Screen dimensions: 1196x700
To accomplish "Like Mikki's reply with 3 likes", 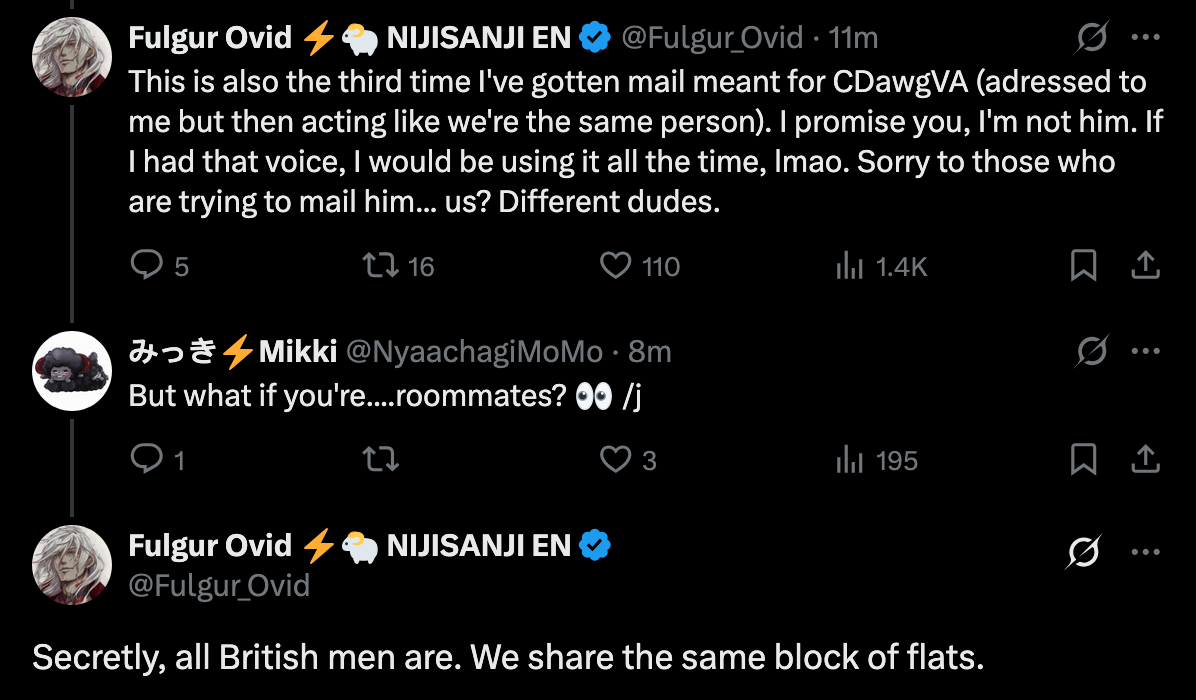I will point(616,460).
